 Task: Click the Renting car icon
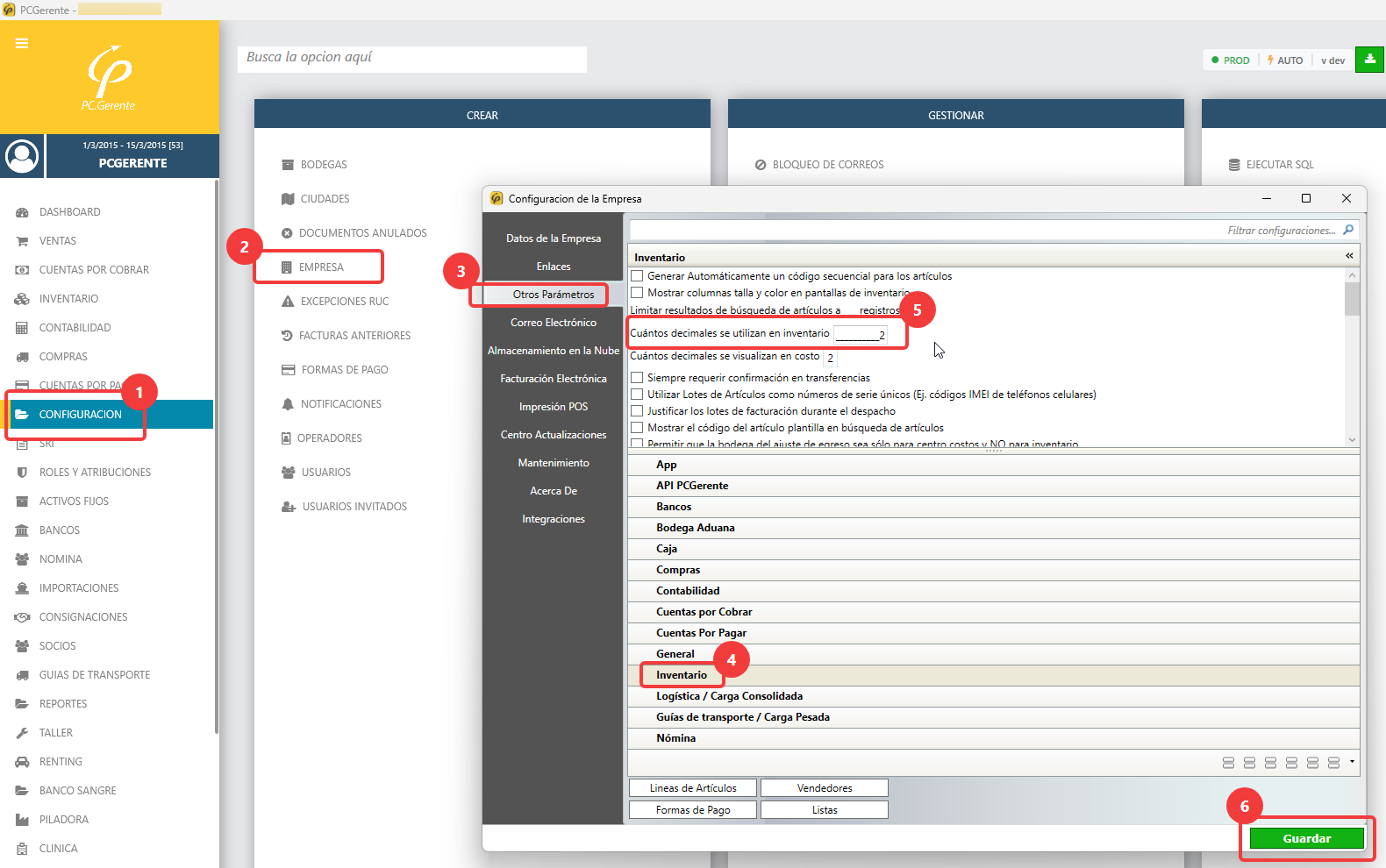[x=22, y=762]
